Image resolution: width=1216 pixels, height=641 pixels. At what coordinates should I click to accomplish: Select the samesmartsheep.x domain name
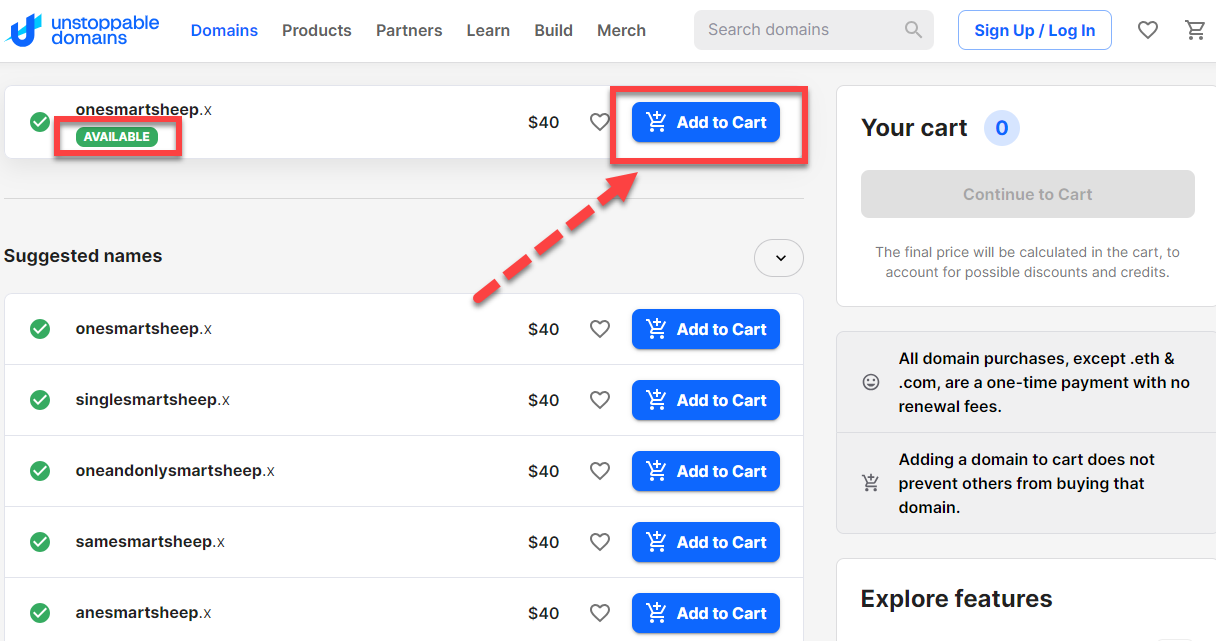pyautogui.click(x=150, y=542)
